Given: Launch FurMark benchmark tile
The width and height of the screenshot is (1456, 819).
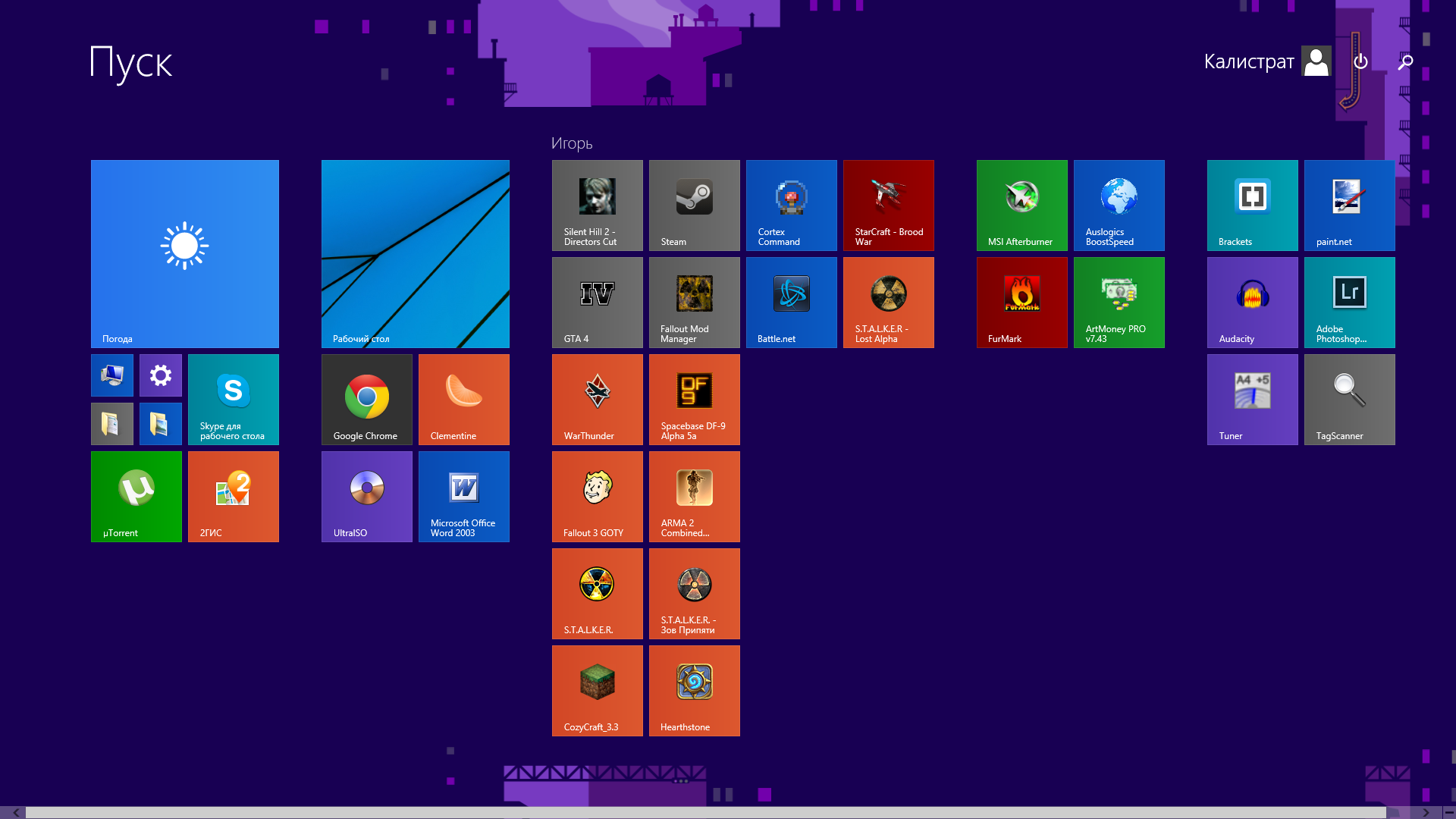Looking at the screenshot, I should click(x=1021, y=302).
